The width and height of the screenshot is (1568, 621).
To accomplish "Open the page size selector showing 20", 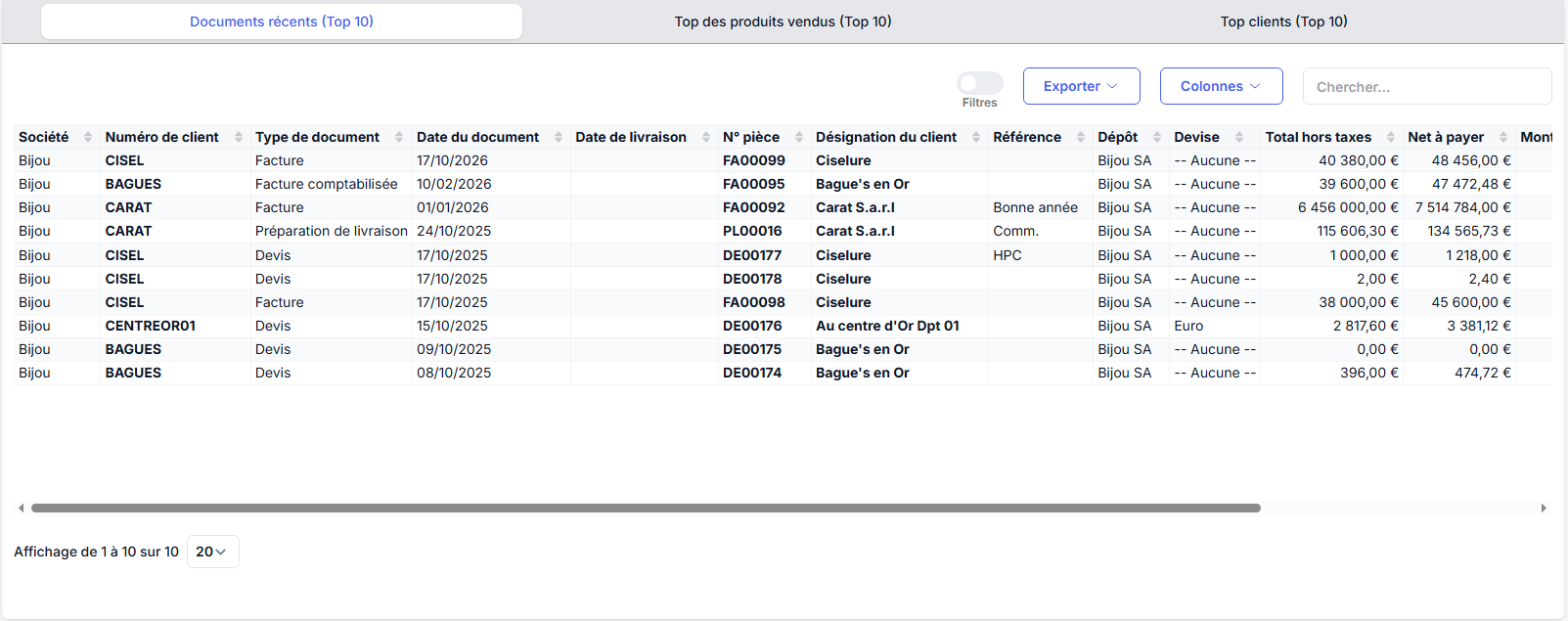I will click(x=212, y=552).
